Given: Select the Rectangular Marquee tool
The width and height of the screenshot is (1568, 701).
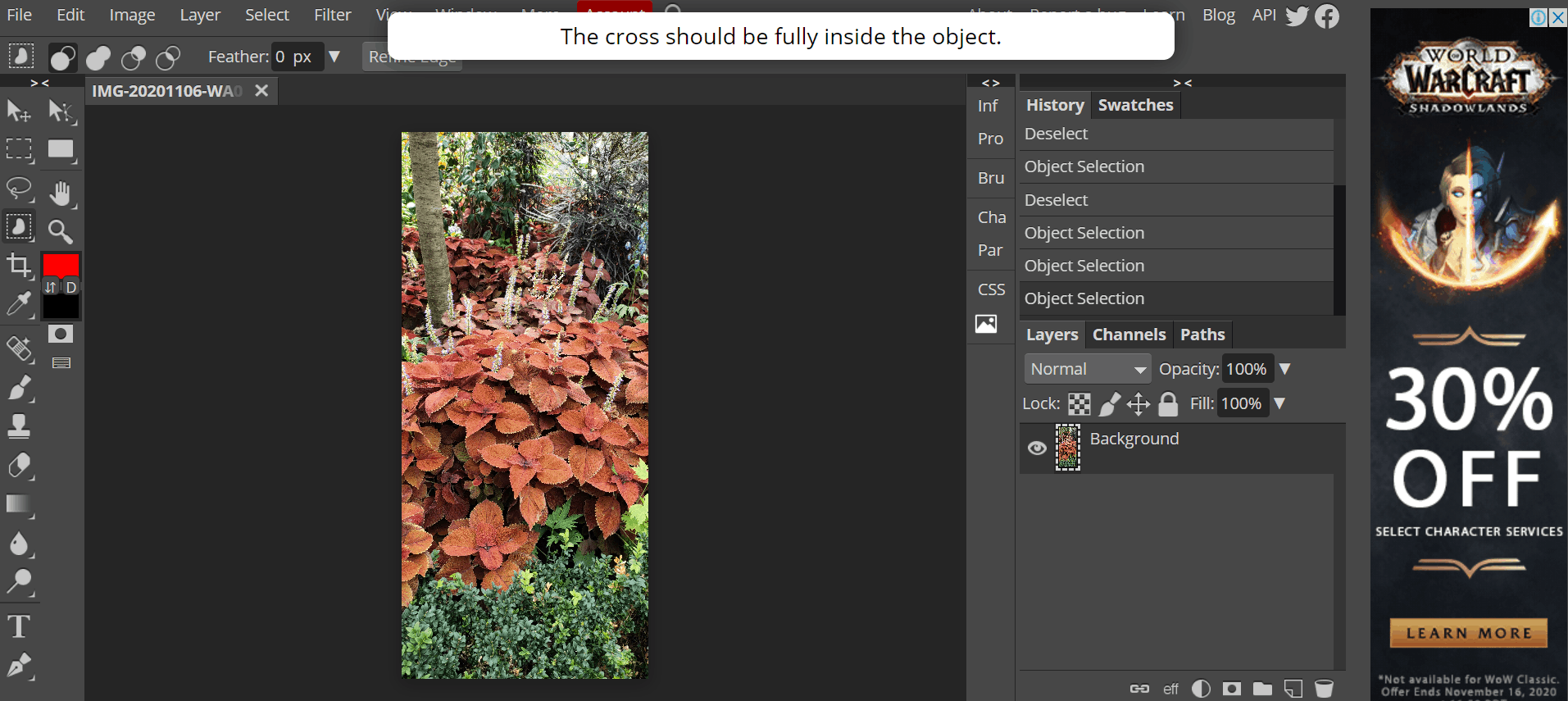Looking at the screenshot, I should click(x=19, y=149).
